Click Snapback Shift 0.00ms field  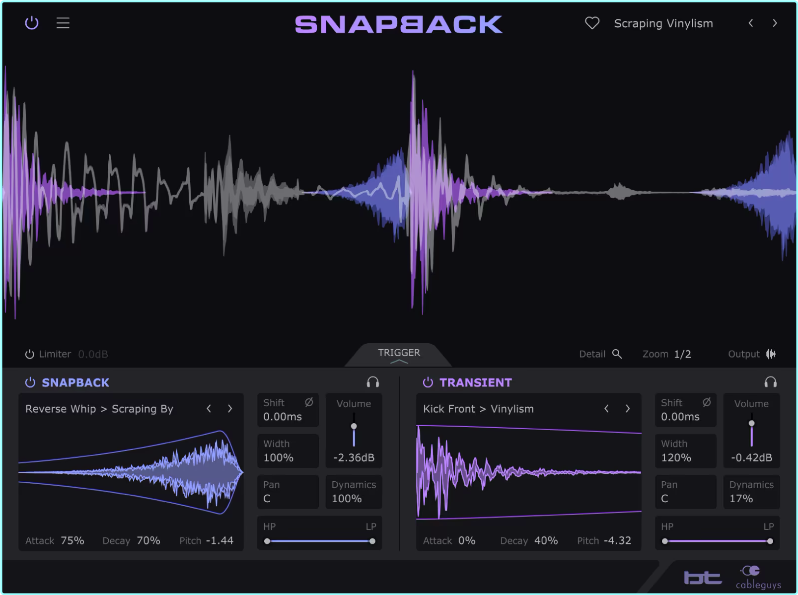coord(288,410)
